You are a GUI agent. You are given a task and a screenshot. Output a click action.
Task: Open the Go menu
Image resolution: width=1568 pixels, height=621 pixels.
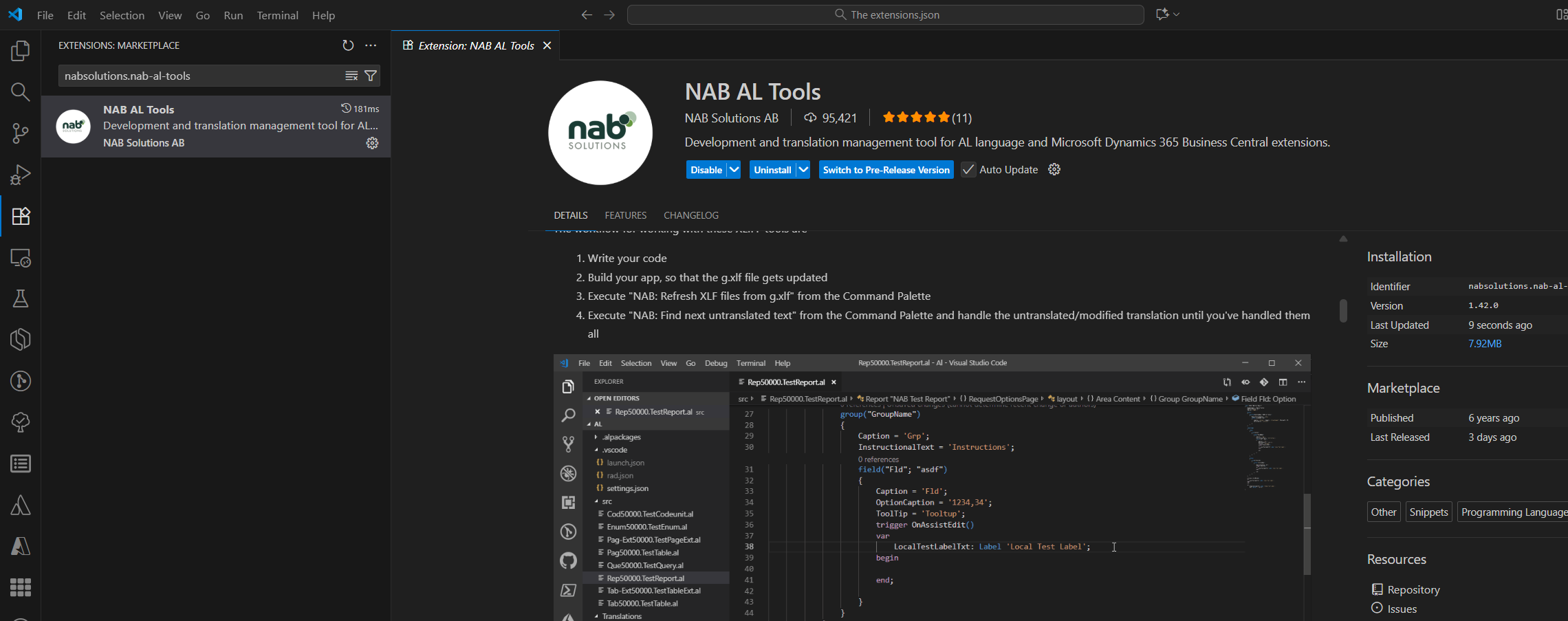click(203, 15)
